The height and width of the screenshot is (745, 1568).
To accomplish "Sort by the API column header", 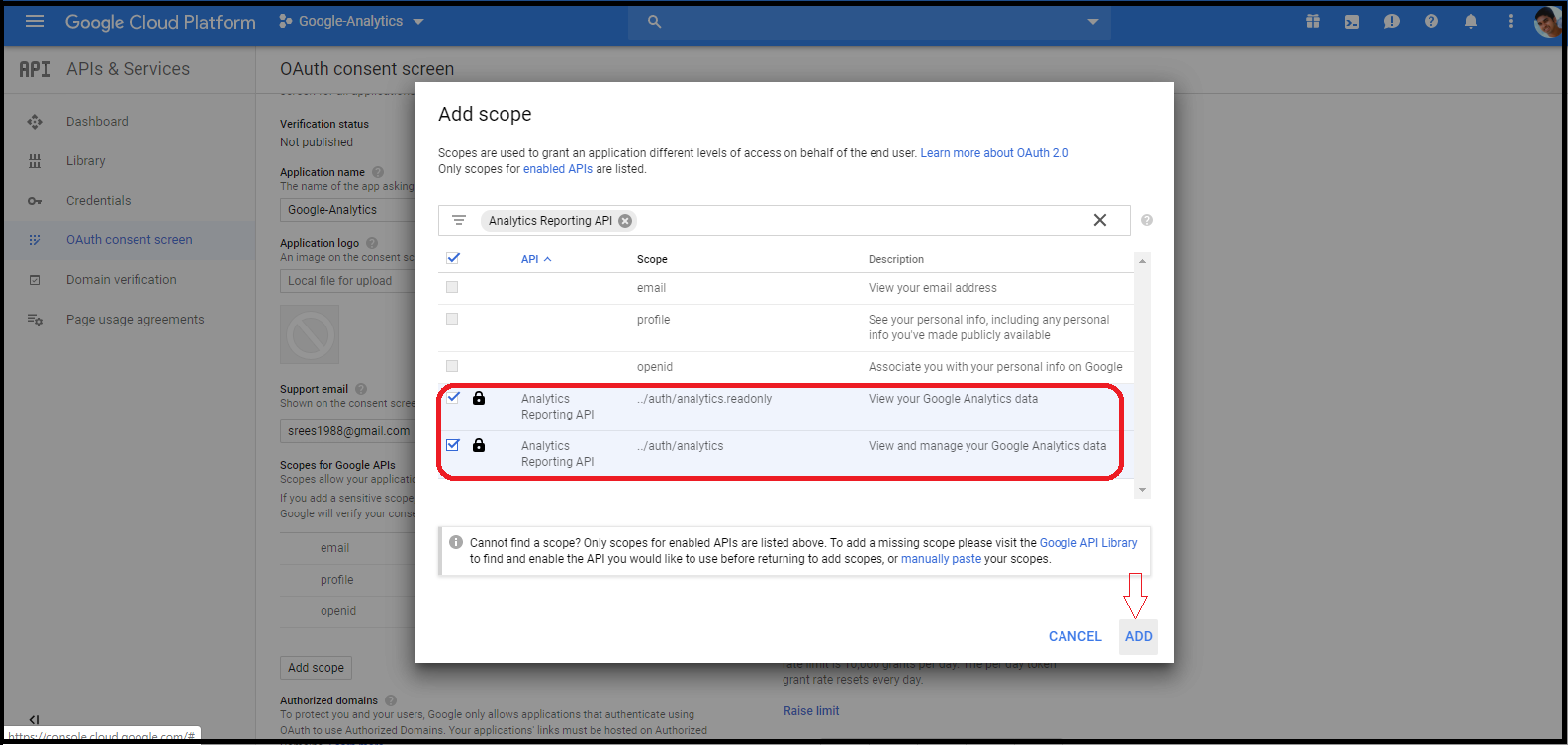I will 536,259.
